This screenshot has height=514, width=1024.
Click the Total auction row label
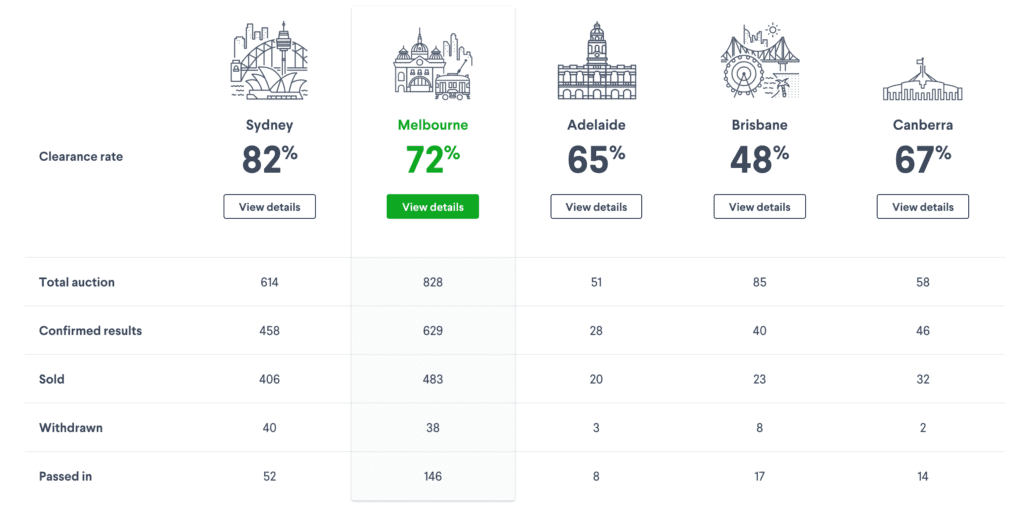[x=76, y=282]
